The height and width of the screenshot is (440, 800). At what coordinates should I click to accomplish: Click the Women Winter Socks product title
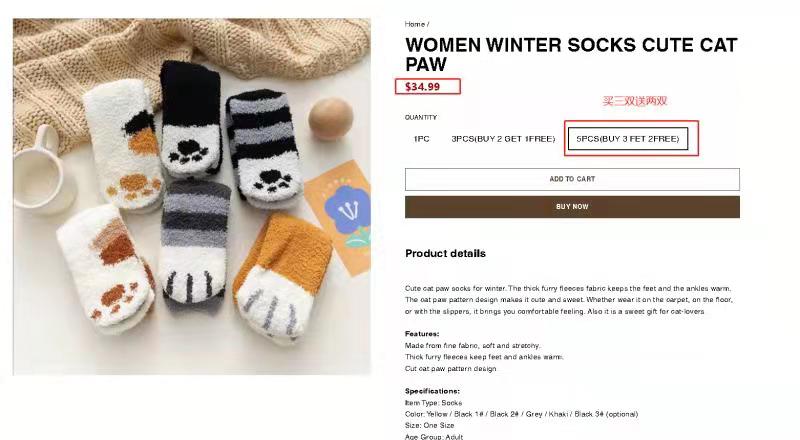click(x=570, y=54)
